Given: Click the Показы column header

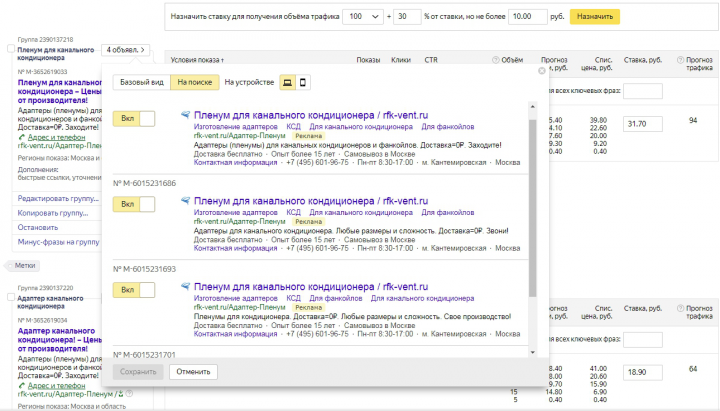Looking at the screenshot, I should coord(368,60).
